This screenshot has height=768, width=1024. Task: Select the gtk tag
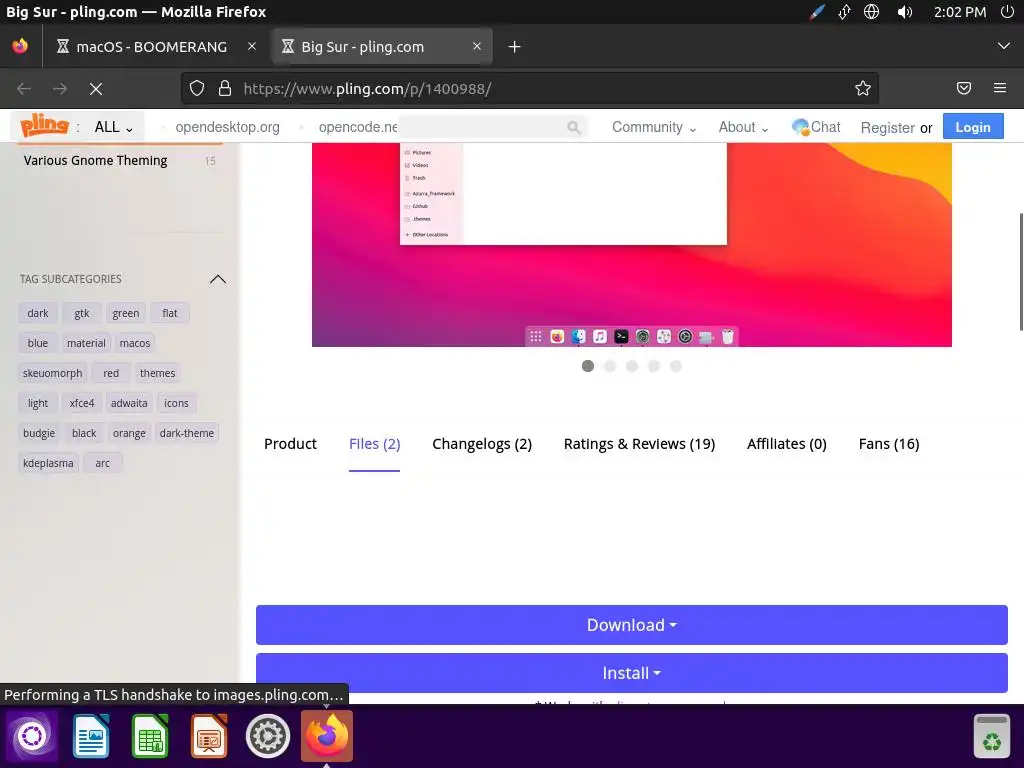click(82, 313)
